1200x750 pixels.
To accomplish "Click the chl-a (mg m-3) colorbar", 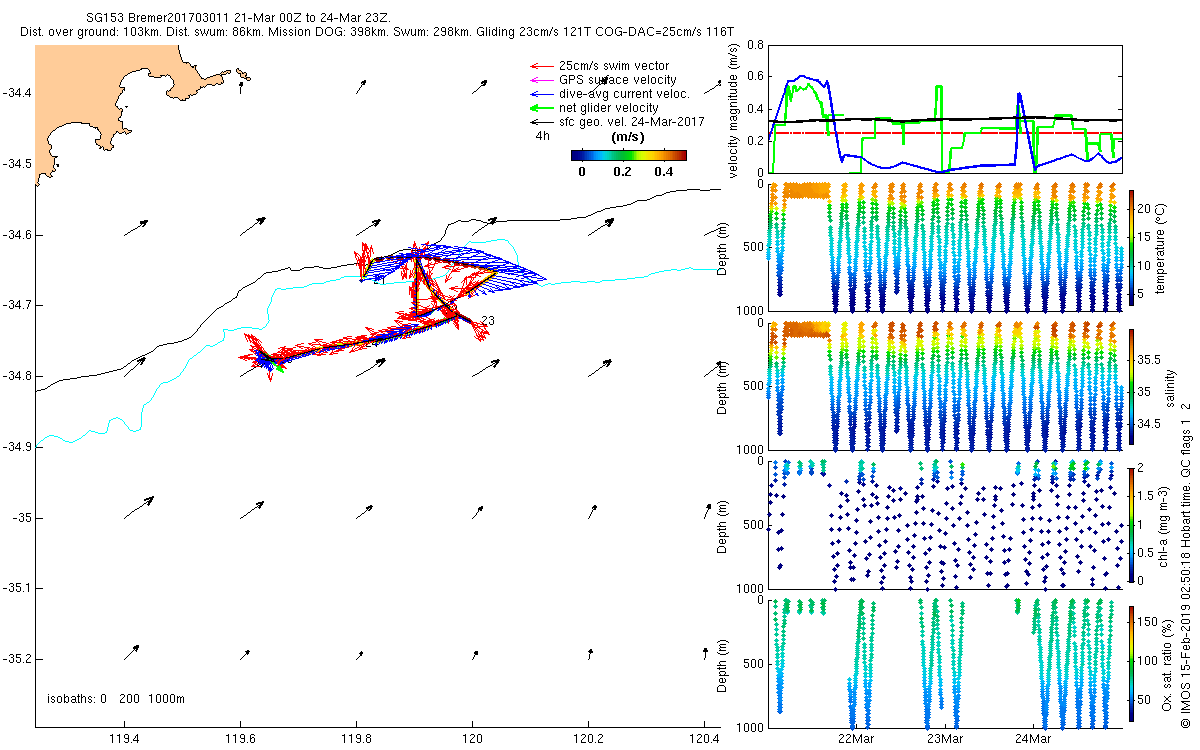I will coord(1131,523).
